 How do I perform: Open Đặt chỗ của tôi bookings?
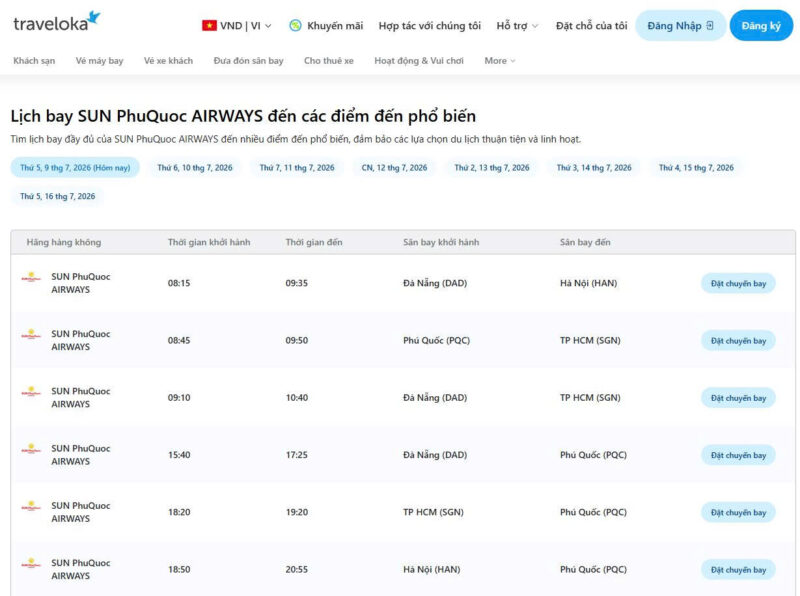591,26
